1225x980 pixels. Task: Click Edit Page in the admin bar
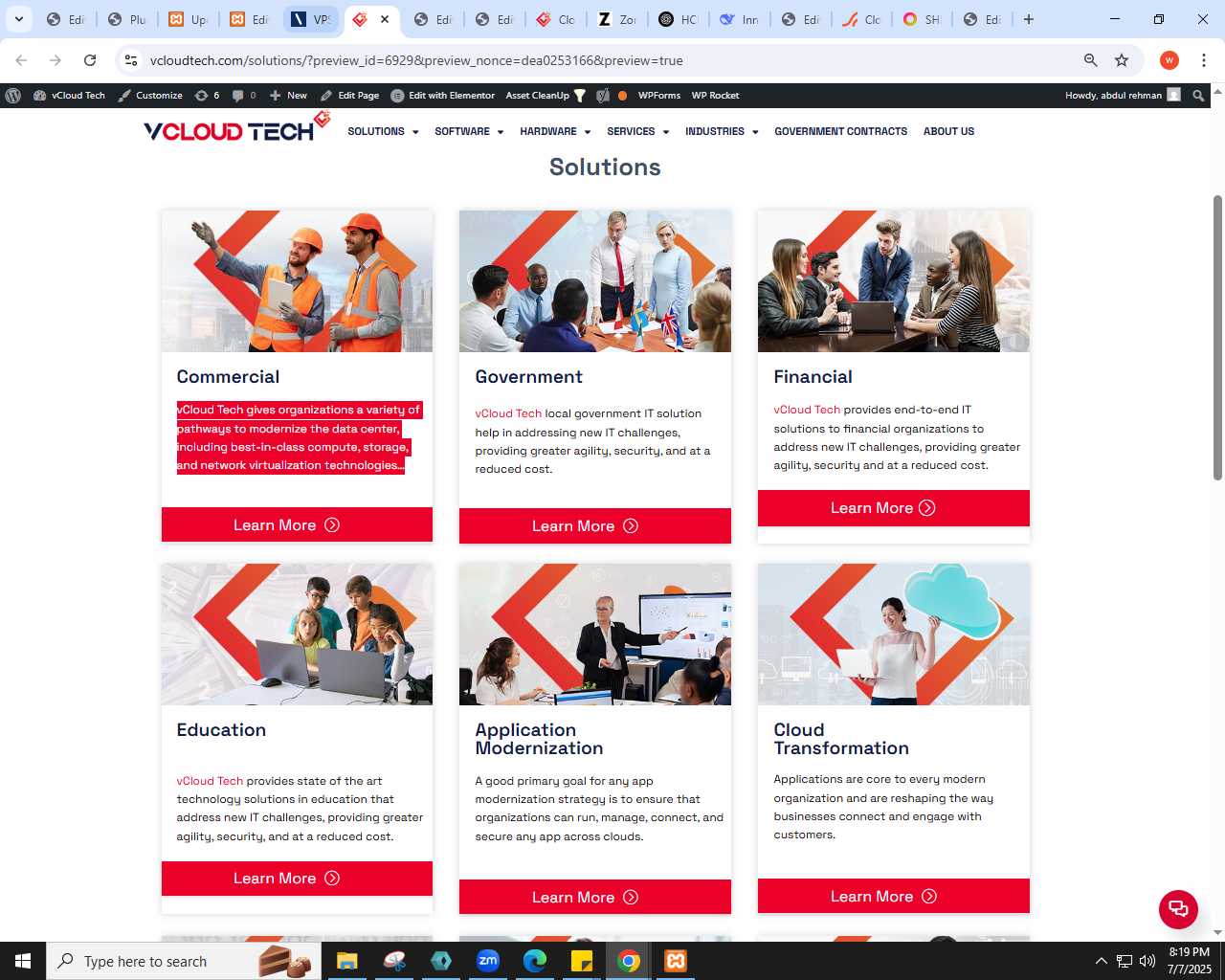point(349,96)
